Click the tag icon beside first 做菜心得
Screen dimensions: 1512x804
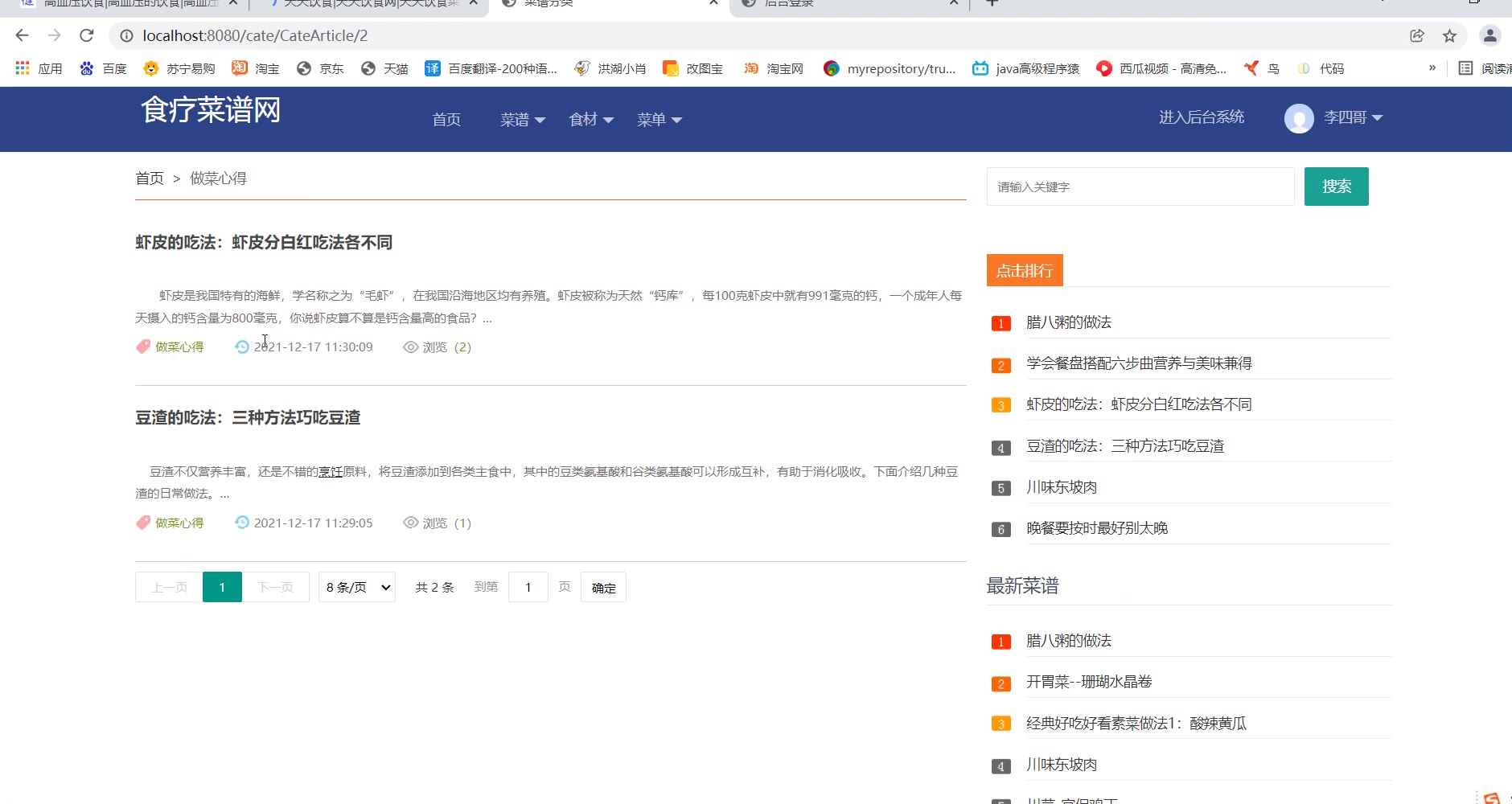pos(143,347)
